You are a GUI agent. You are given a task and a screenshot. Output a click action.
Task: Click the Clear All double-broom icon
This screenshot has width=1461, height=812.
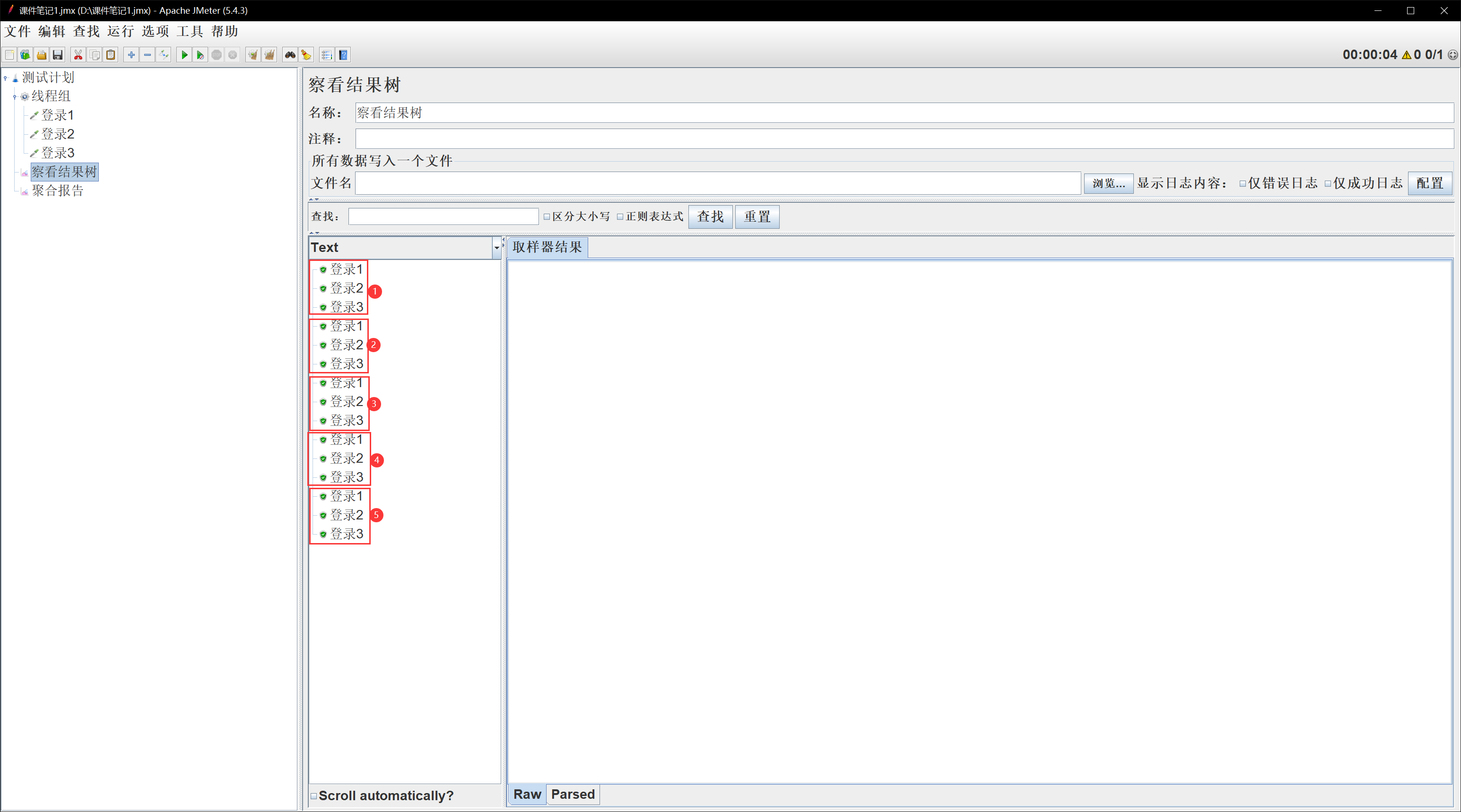pos(270,55)
